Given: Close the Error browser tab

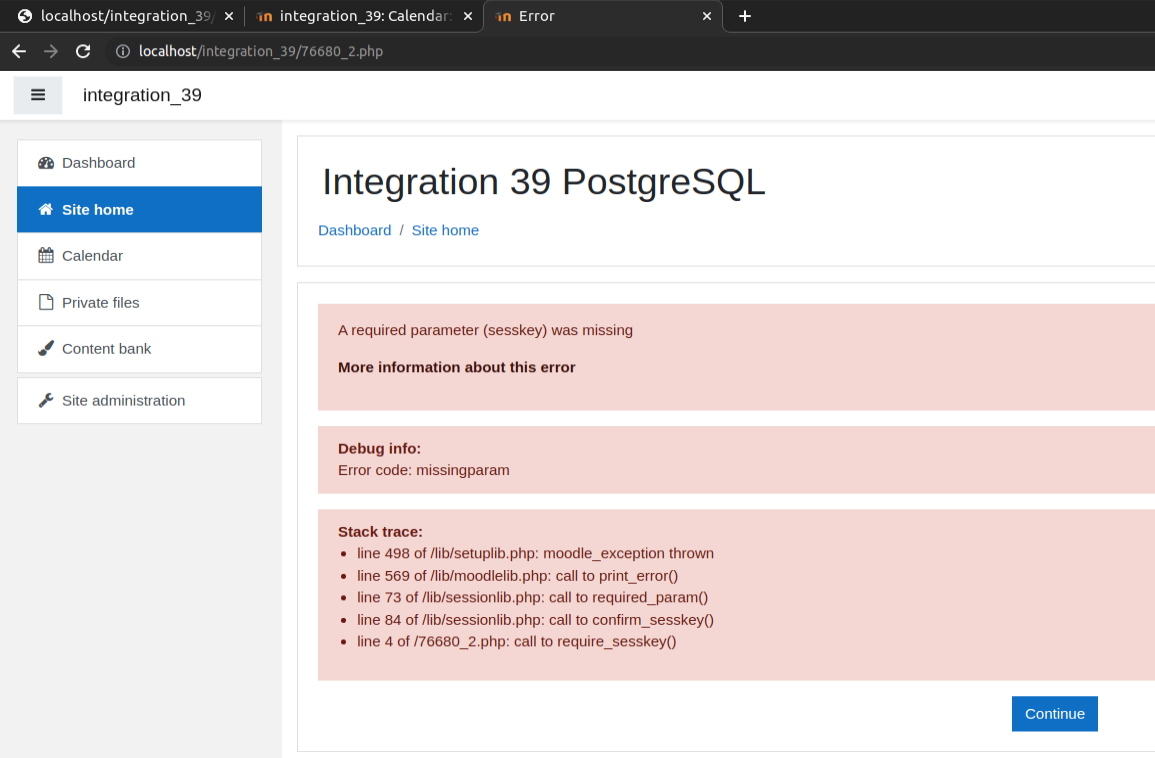Looking at the screenshot, I should (x=706, y=16).
